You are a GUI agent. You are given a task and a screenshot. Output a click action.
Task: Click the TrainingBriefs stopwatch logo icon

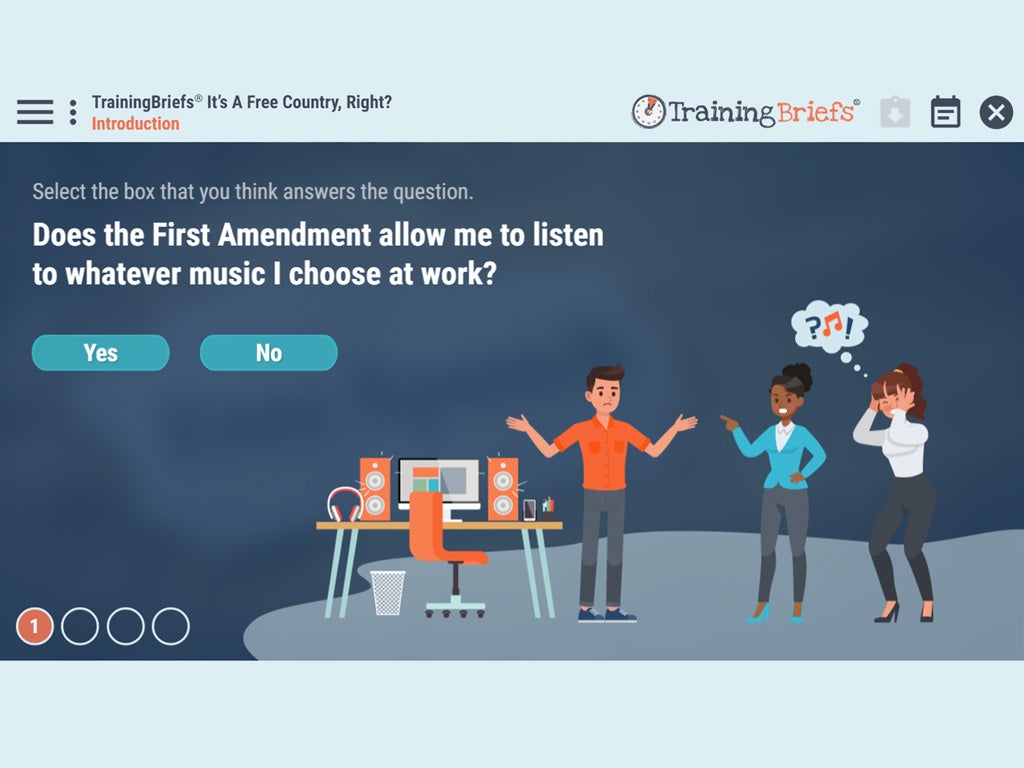[648, 112]
